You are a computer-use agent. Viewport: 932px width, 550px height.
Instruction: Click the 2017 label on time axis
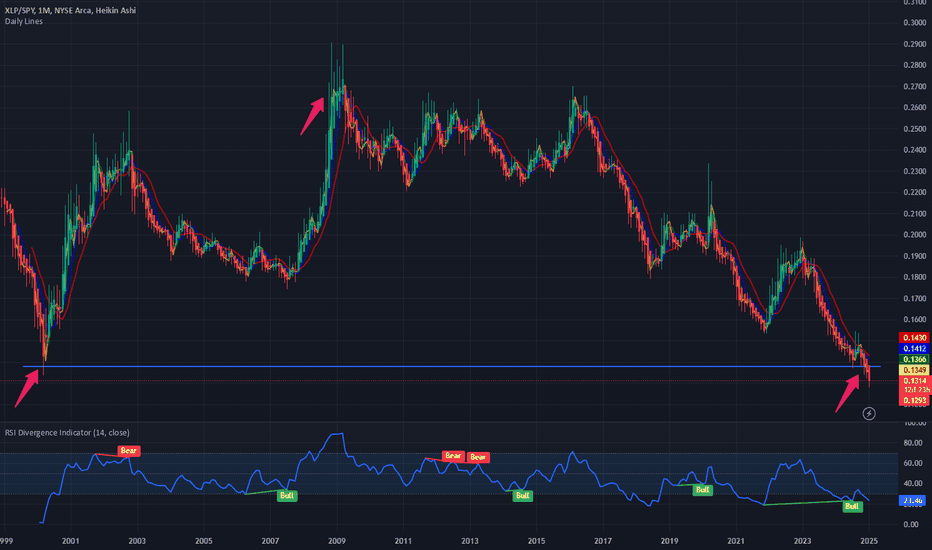(x=603, y=541)
